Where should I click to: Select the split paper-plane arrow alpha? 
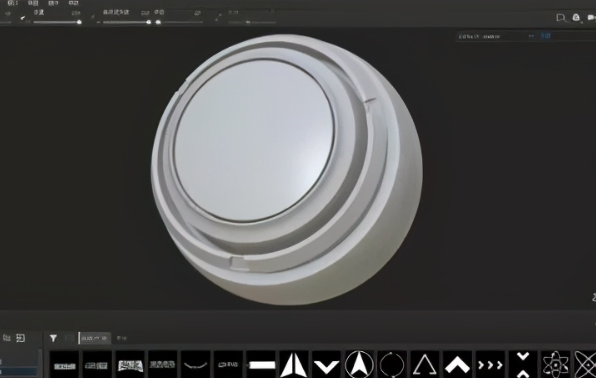point(293,365)
